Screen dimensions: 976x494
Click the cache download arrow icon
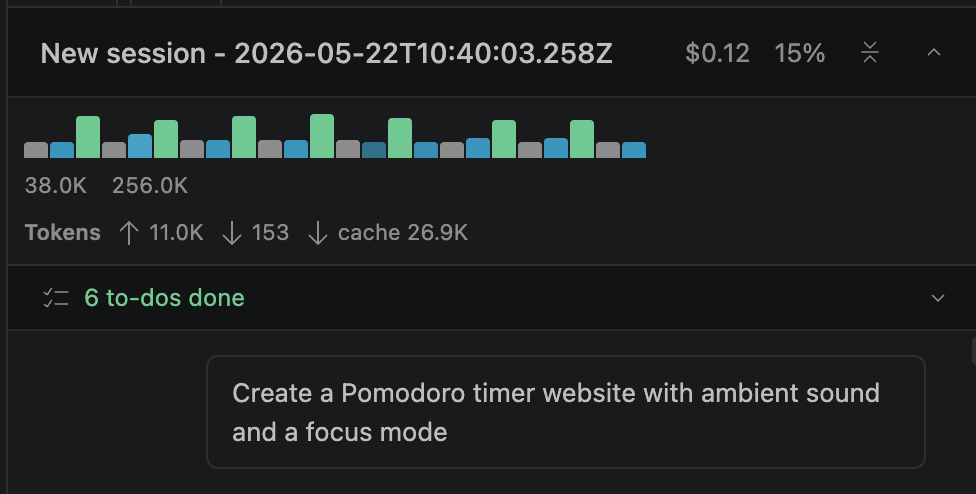317,233
